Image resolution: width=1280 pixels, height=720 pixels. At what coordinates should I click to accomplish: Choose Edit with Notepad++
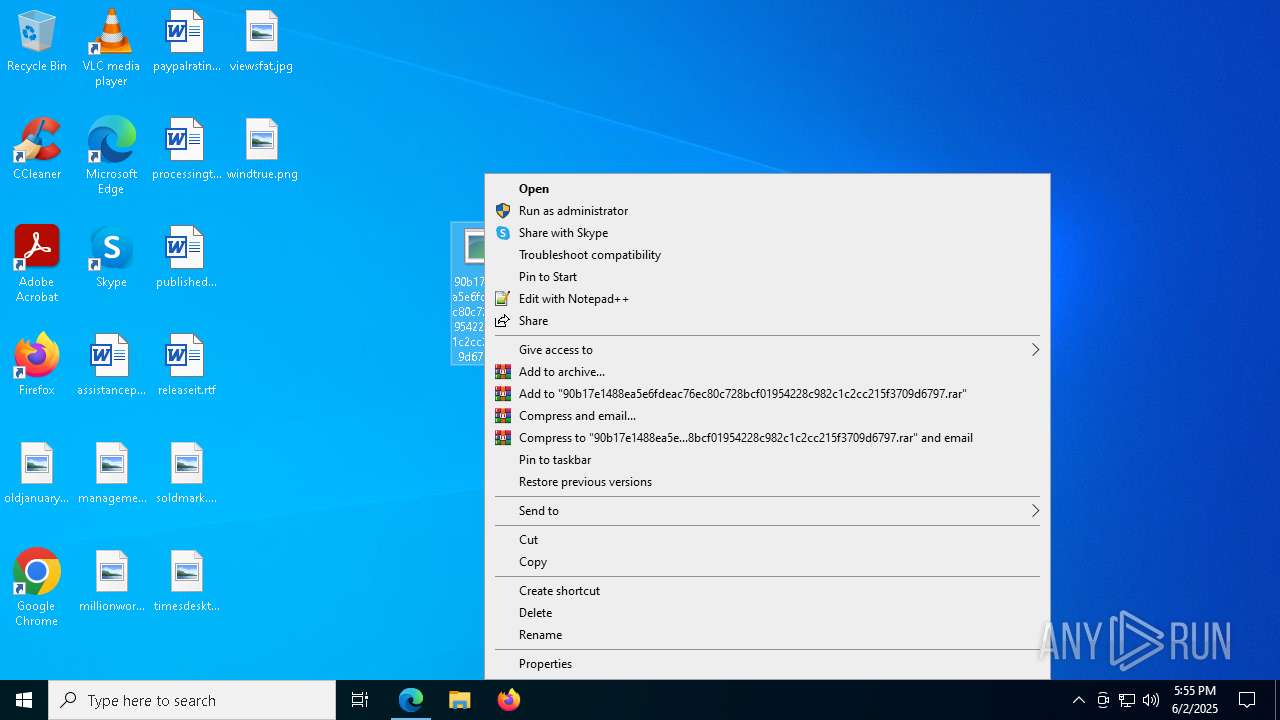point(767,299)
